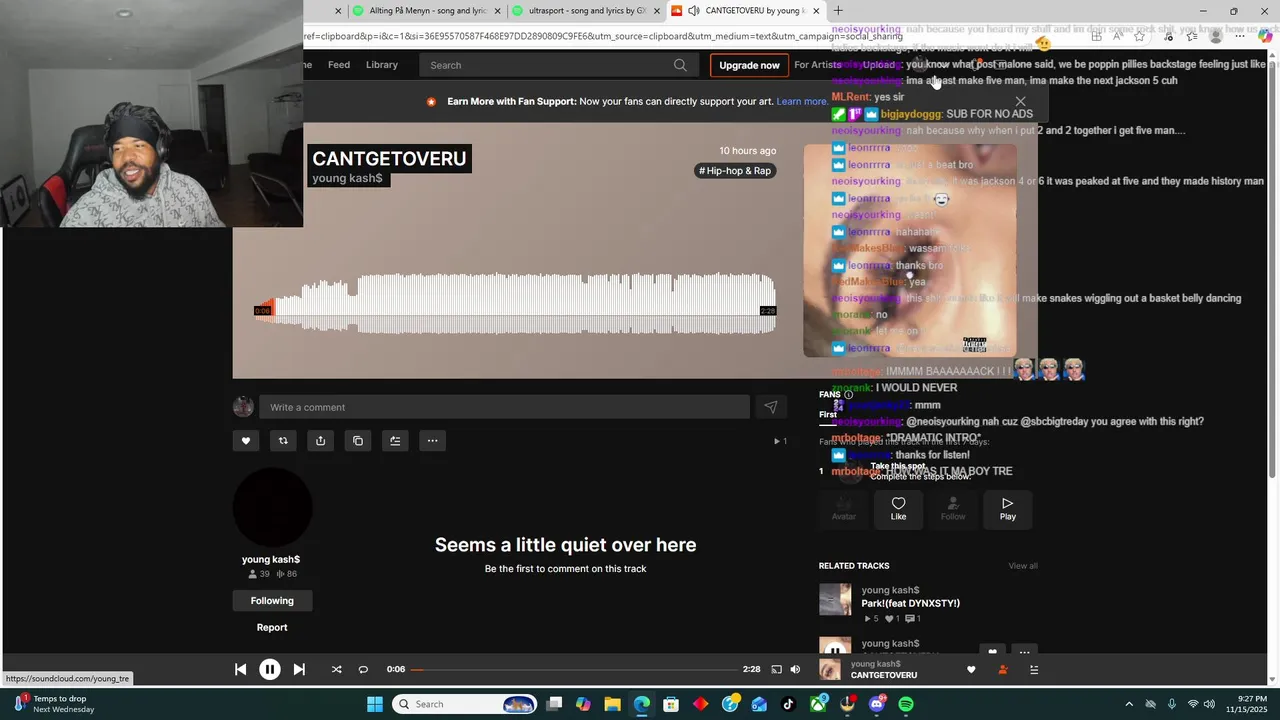The height and width of the screenshot is (720, 1280).
Task: Click the Upgrade now button
Action: click(749, 65)
